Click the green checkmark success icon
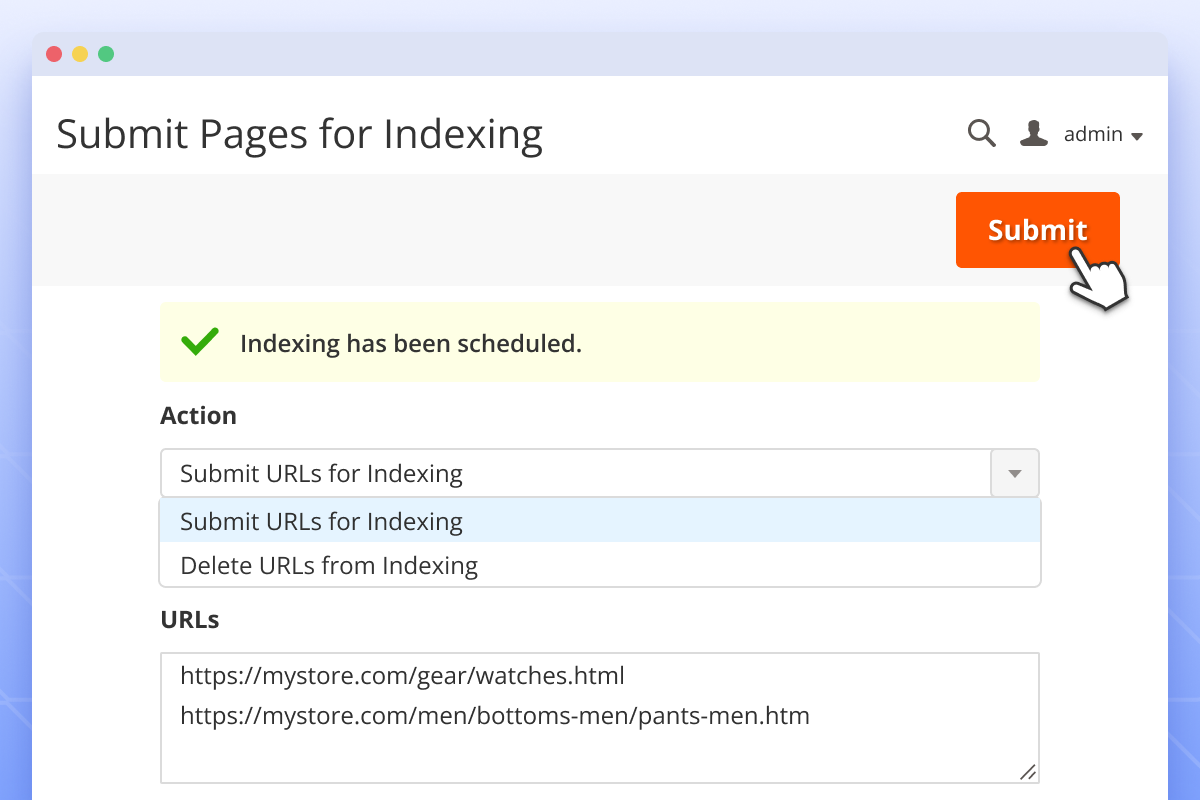Screen dimensions: 1200x800 tap(199, 341)
